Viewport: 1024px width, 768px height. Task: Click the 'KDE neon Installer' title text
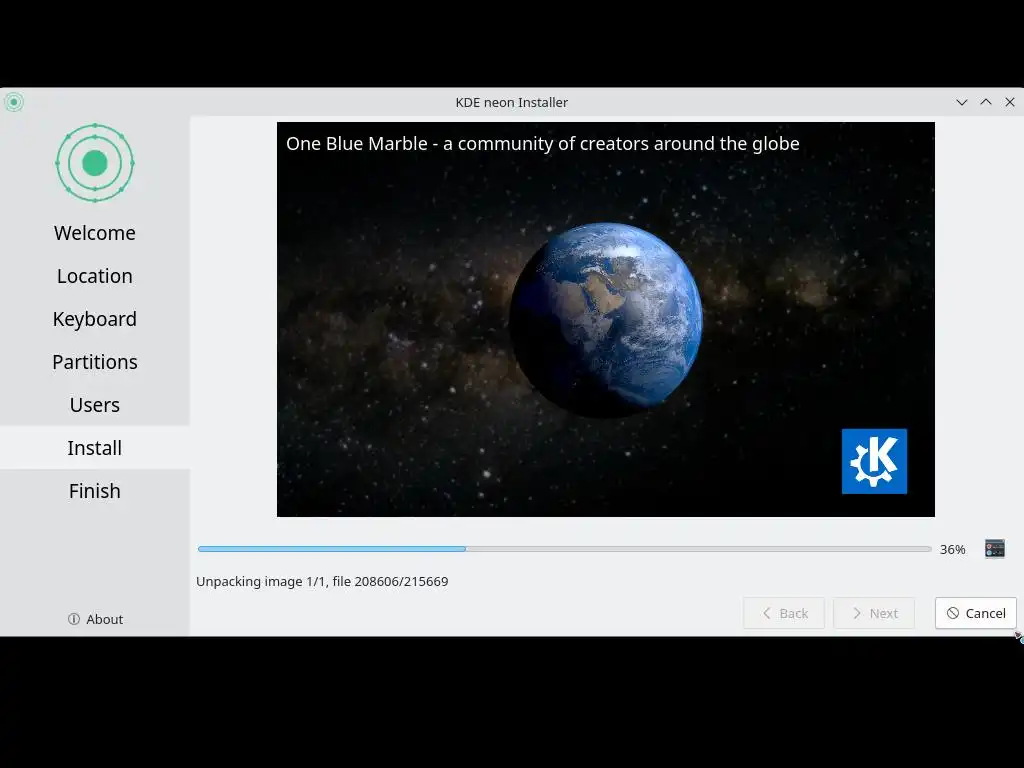pyautogui.click(x=511, y=103)
